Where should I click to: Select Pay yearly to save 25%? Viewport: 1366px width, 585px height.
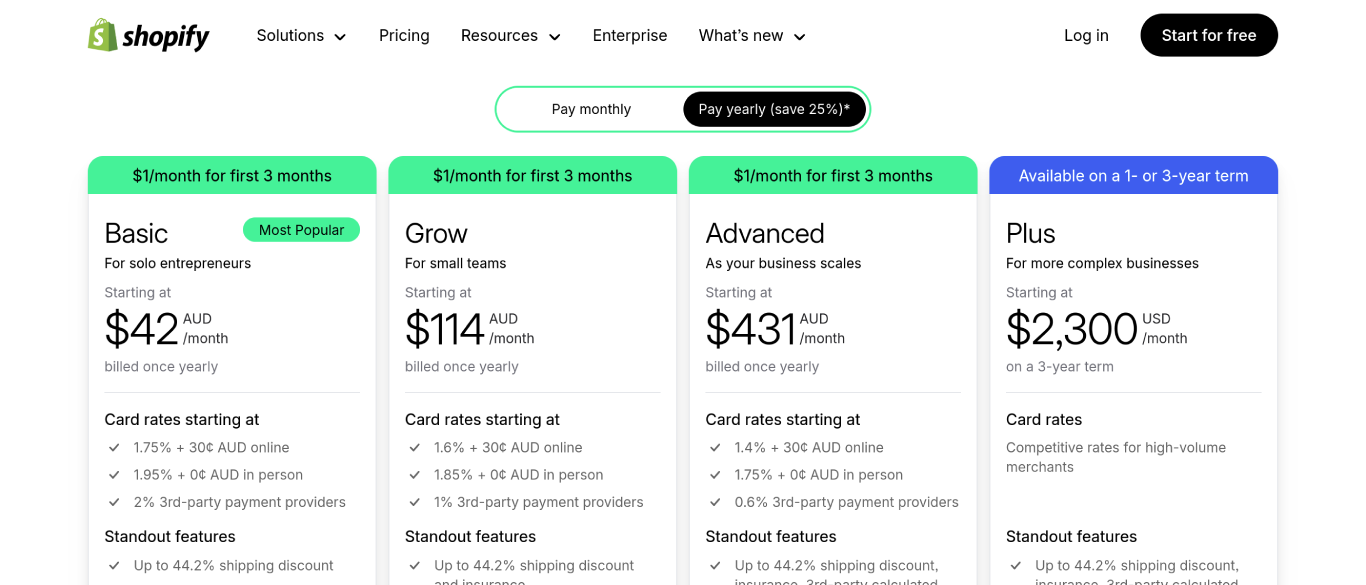[774, 108]
